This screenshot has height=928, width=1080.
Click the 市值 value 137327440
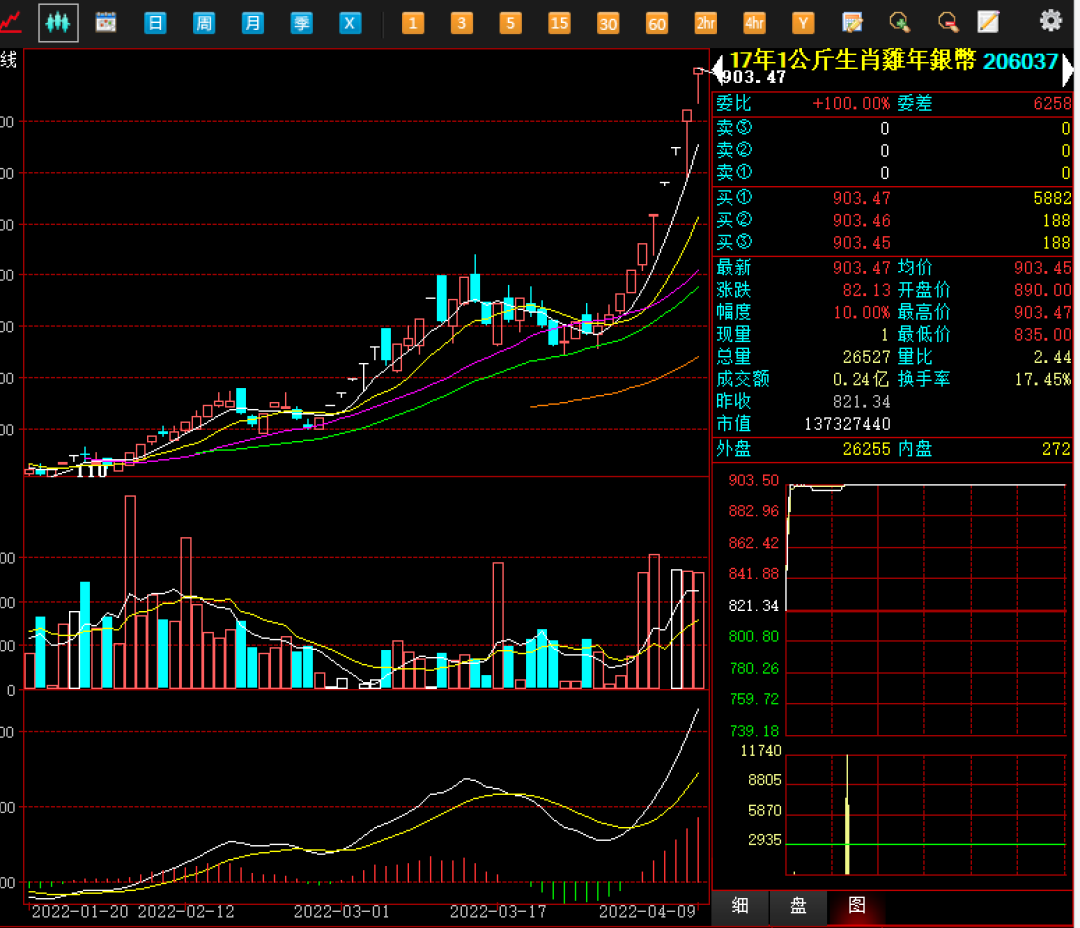tap(847, 424)
